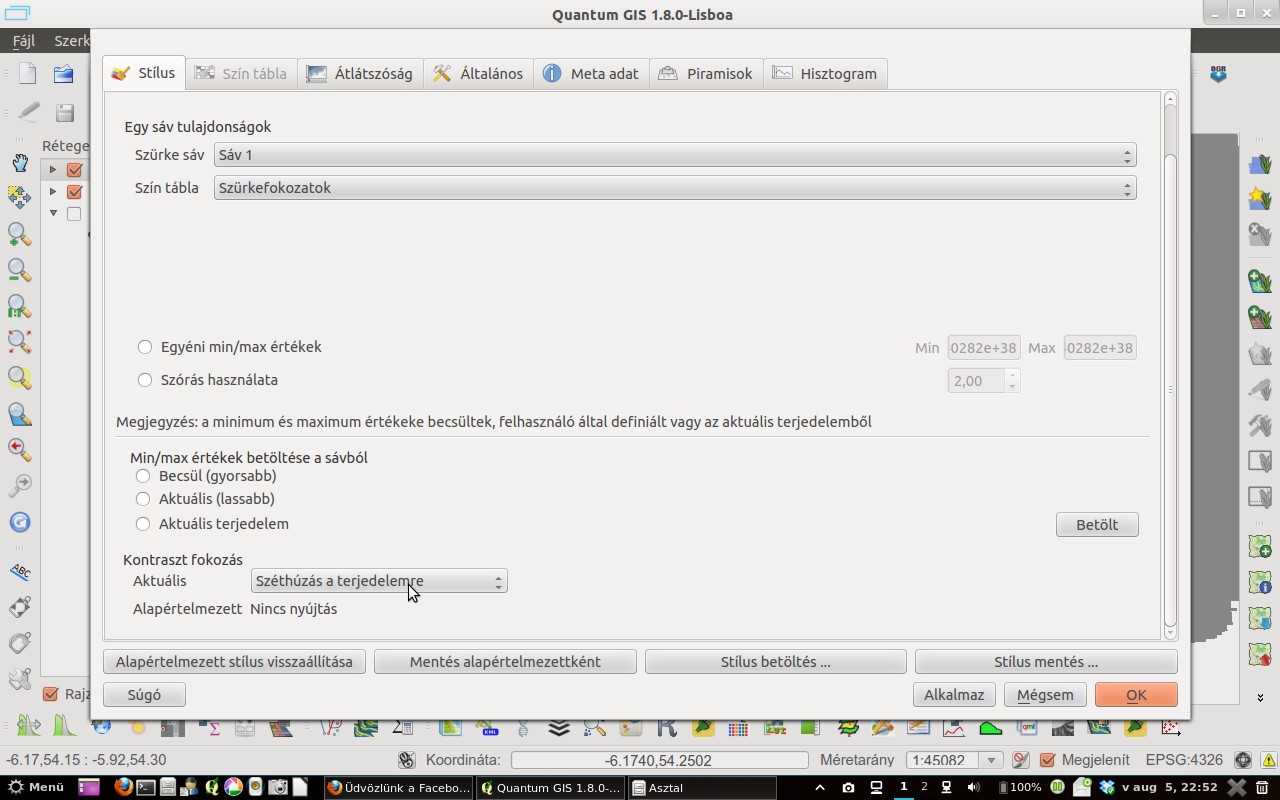
Task: Click the Save edits floppy disk icon
Action: click(x=64, y=112)
